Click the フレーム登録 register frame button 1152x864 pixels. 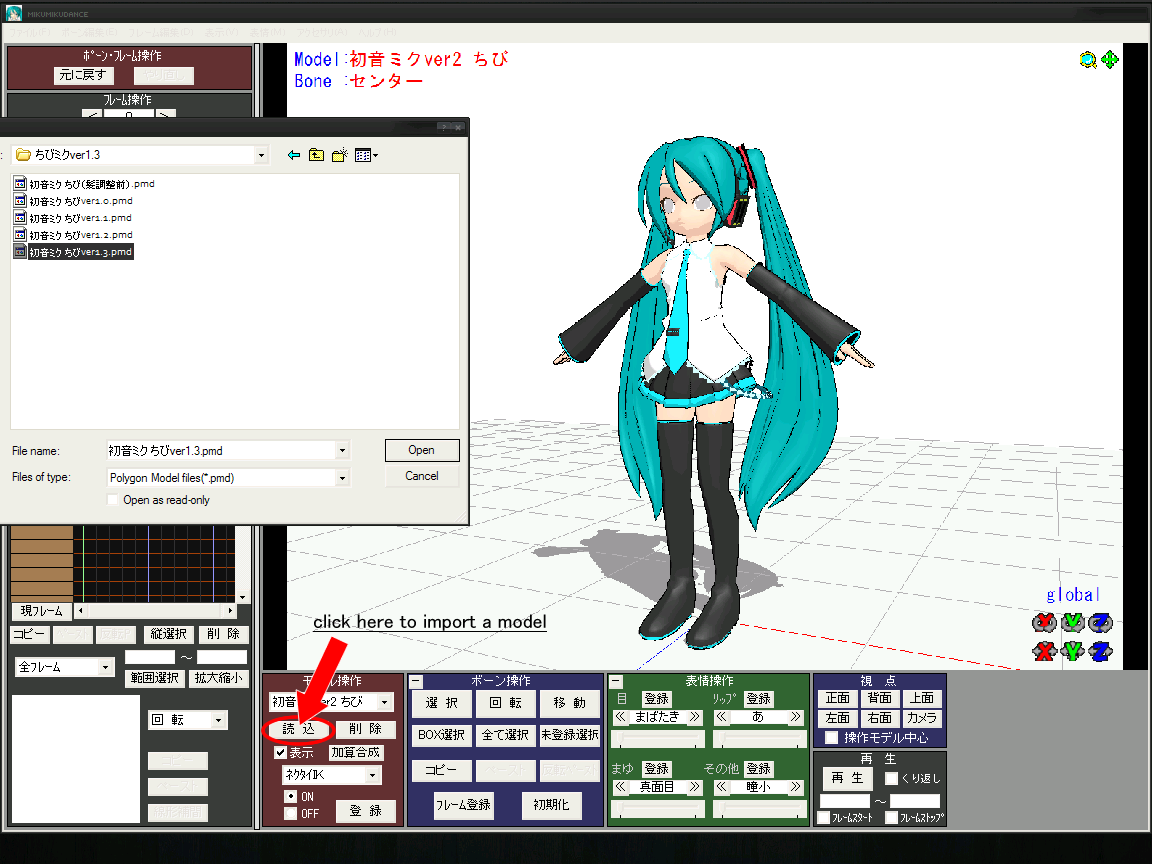[x=463, y=805]
